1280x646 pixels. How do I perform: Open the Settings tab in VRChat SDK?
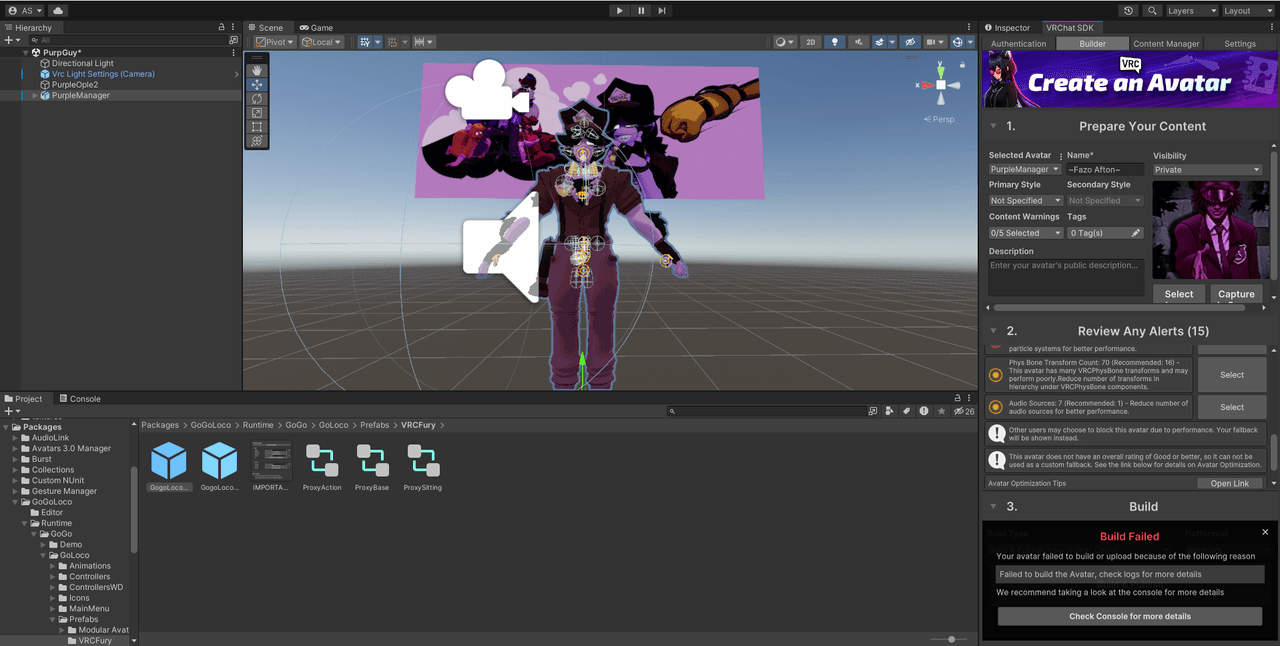[1240, 44]
